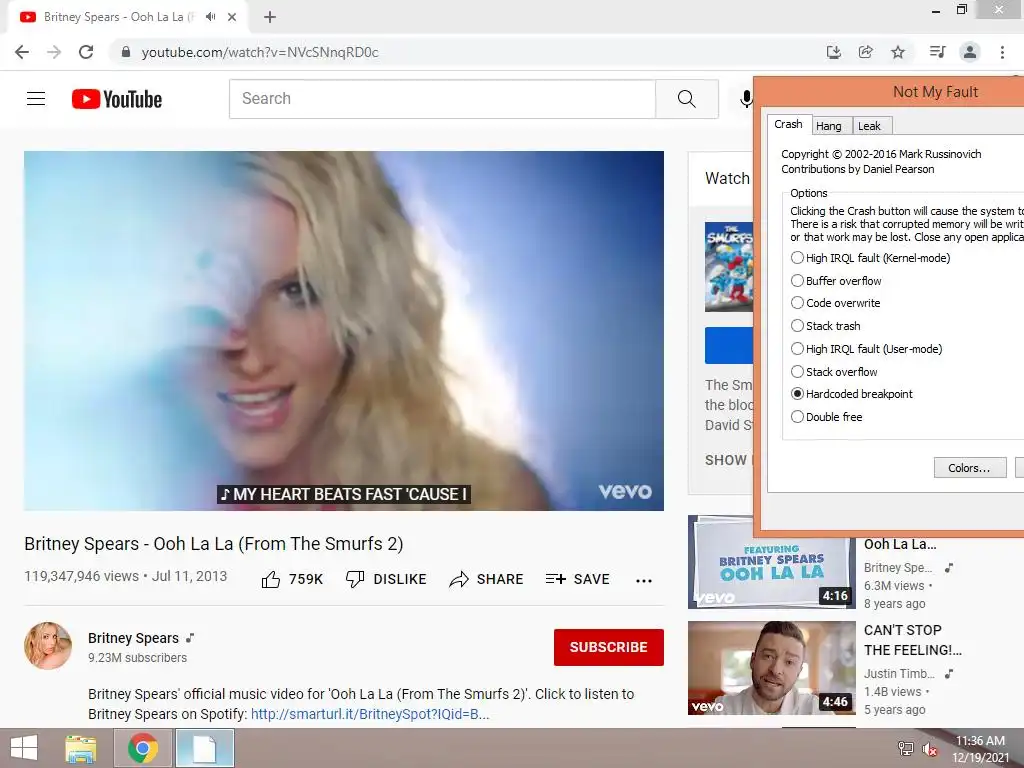The width and height of the screenshot is (1024, 768).
Task: Click the video title 'Britney Spears - Ooh La La'
Action: pos(214,543)
